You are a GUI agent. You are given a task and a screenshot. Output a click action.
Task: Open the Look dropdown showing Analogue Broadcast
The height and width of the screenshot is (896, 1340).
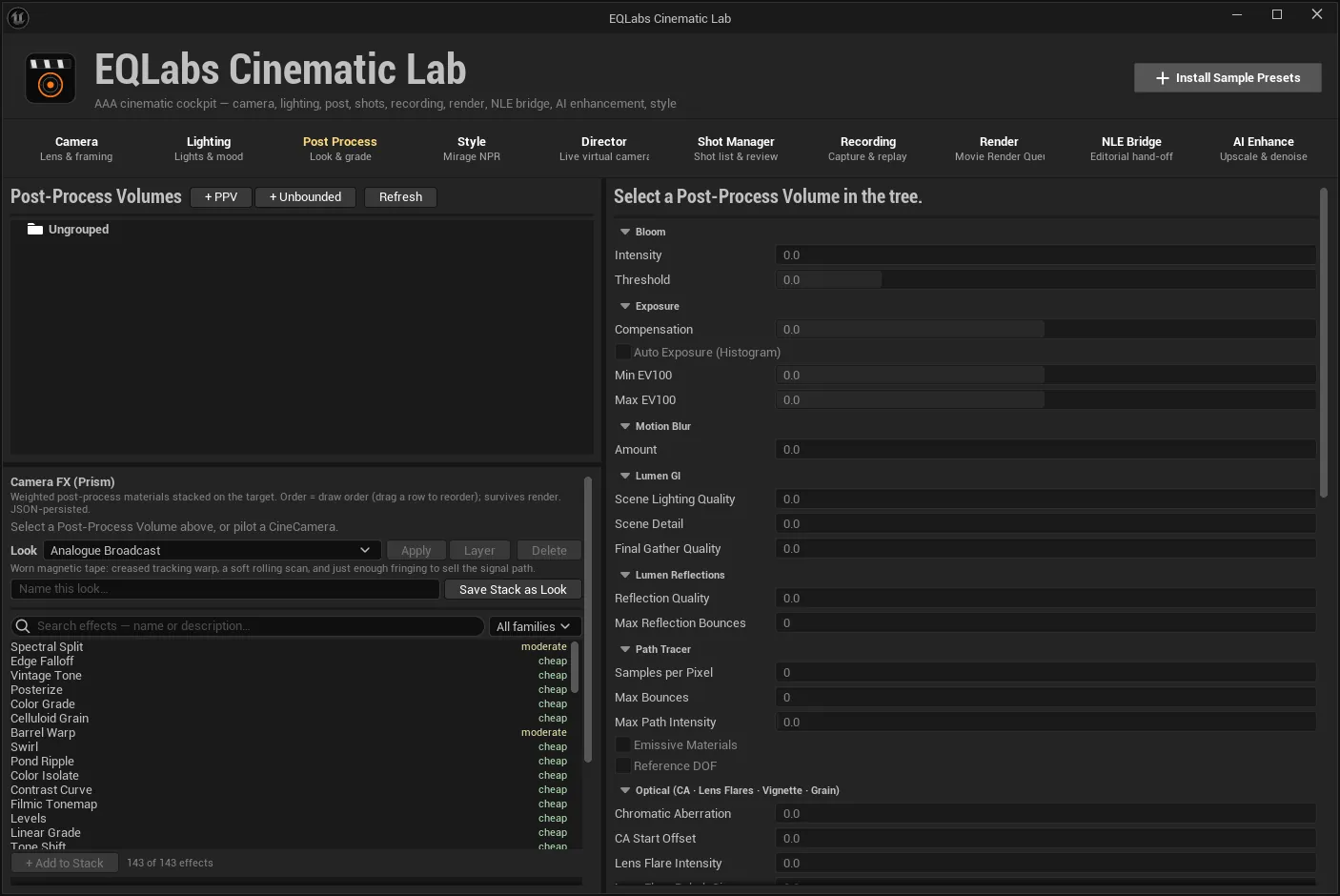(212, 550)
